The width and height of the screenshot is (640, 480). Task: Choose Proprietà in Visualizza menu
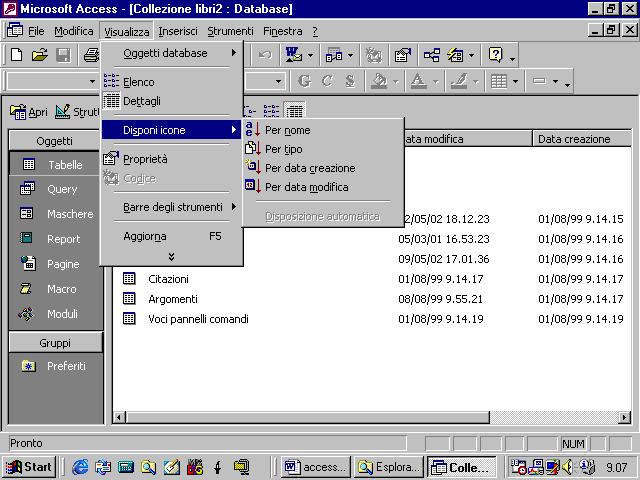click(x=171, y=159)
